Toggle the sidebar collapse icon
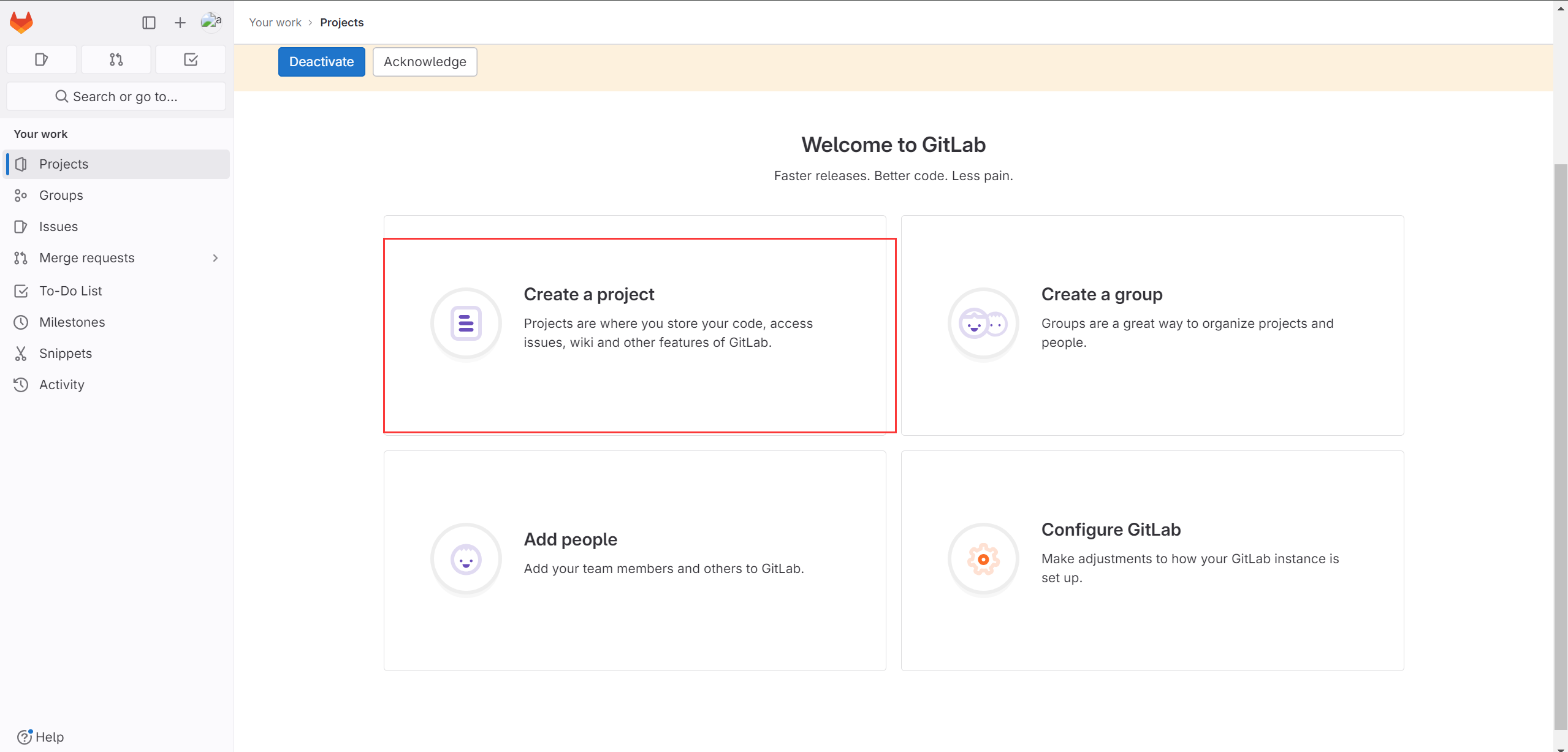The width and height of the screenshot is (1568, 752). pos(149,23)
